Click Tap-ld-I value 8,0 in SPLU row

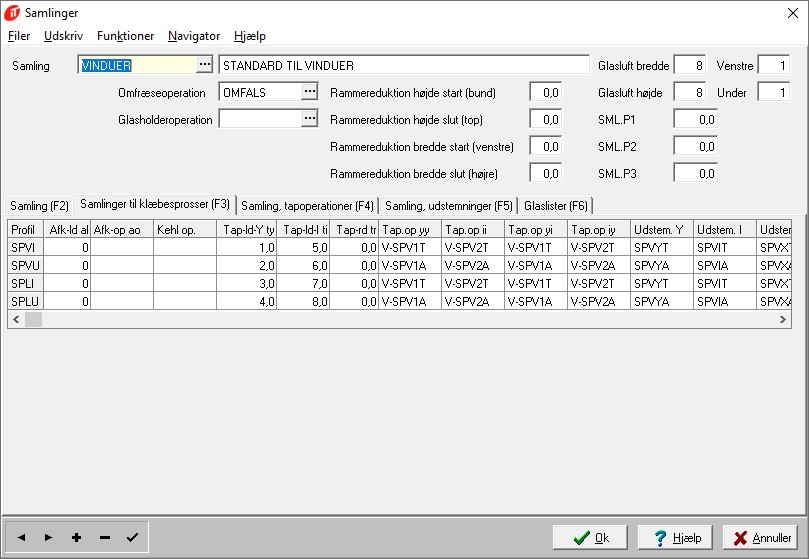click(303, 301)
